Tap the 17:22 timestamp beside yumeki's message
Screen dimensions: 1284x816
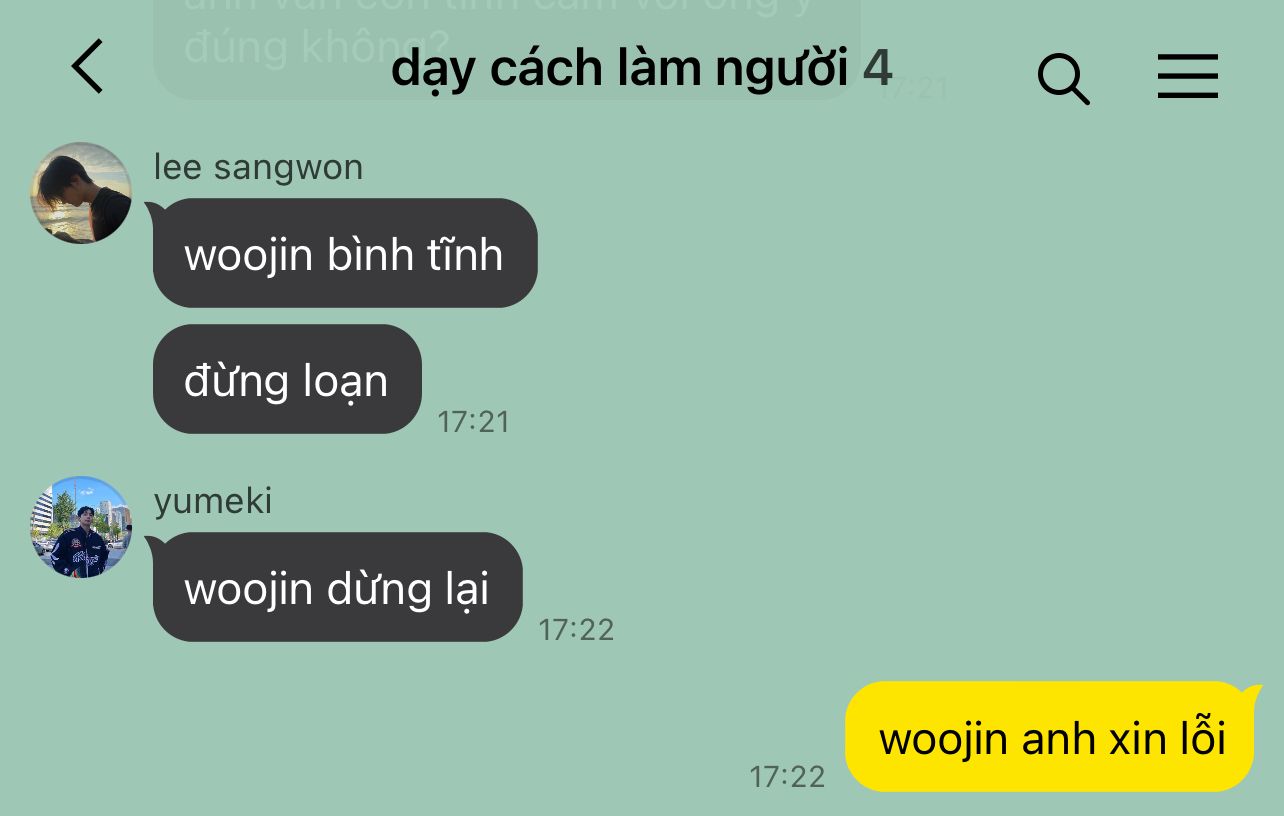pyautogui.click(x=576, y=630)
